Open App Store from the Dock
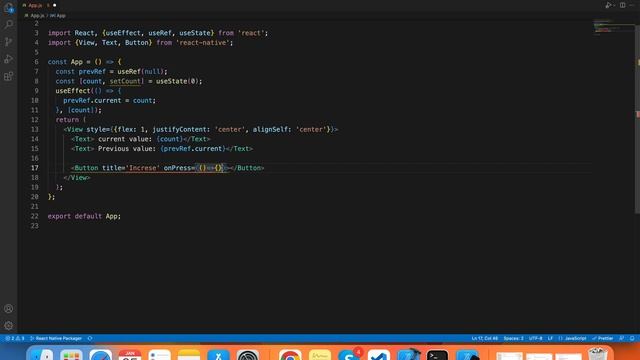640x360 pixels. [218, 354]
